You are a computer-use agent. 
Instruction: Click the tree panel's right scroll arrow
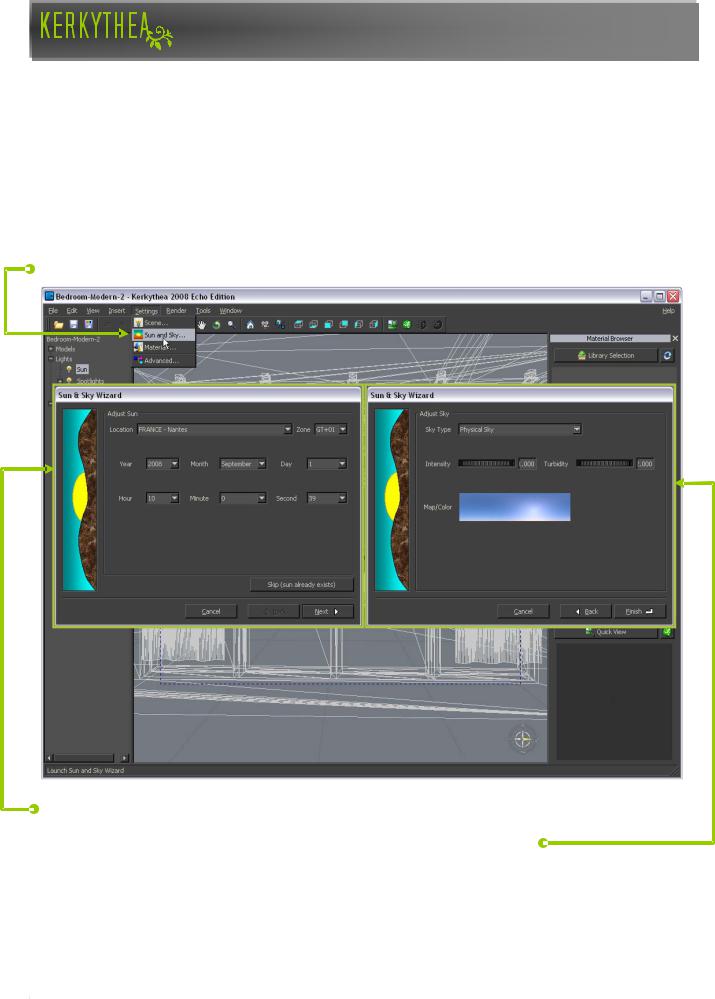click(124, 758)
